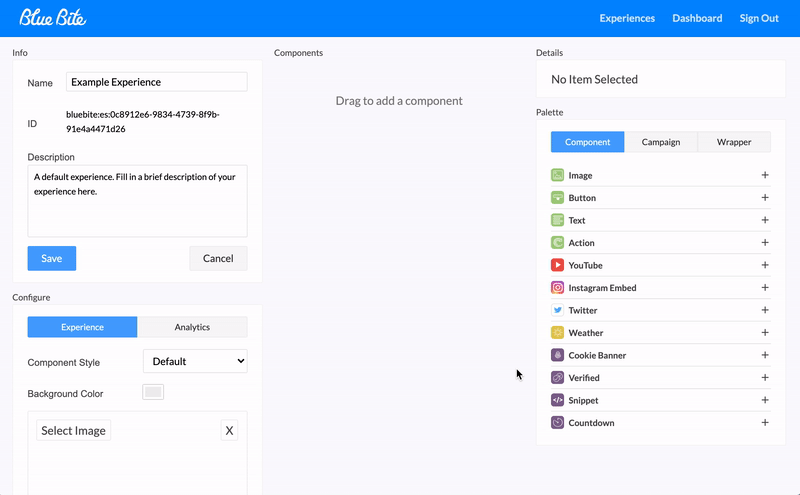This screenshot has height=495, width=800.
Task: Click the Instagram Embed row label
Action: 602,288
